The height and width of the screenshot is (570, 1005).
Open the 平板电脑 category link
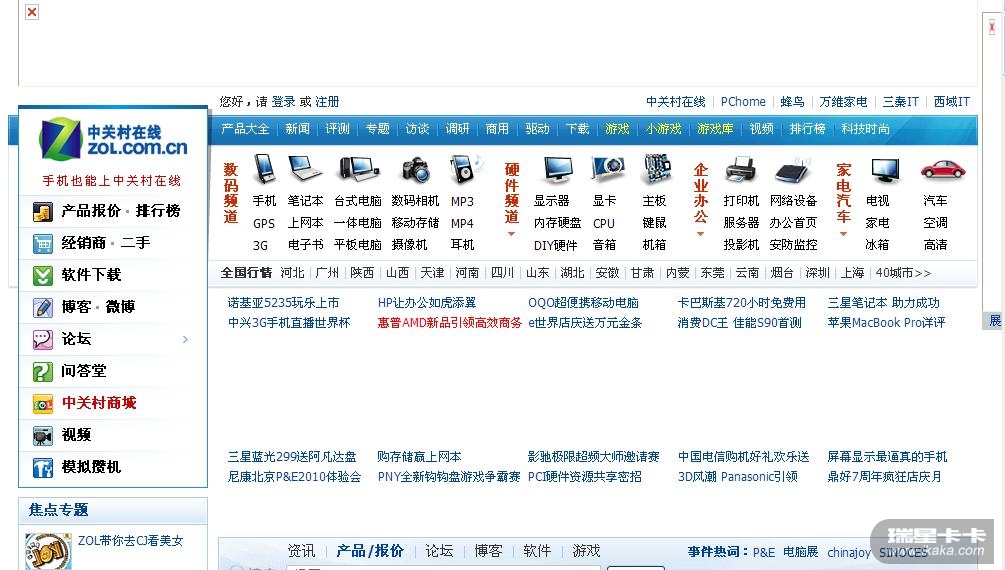tap(358, 245)
